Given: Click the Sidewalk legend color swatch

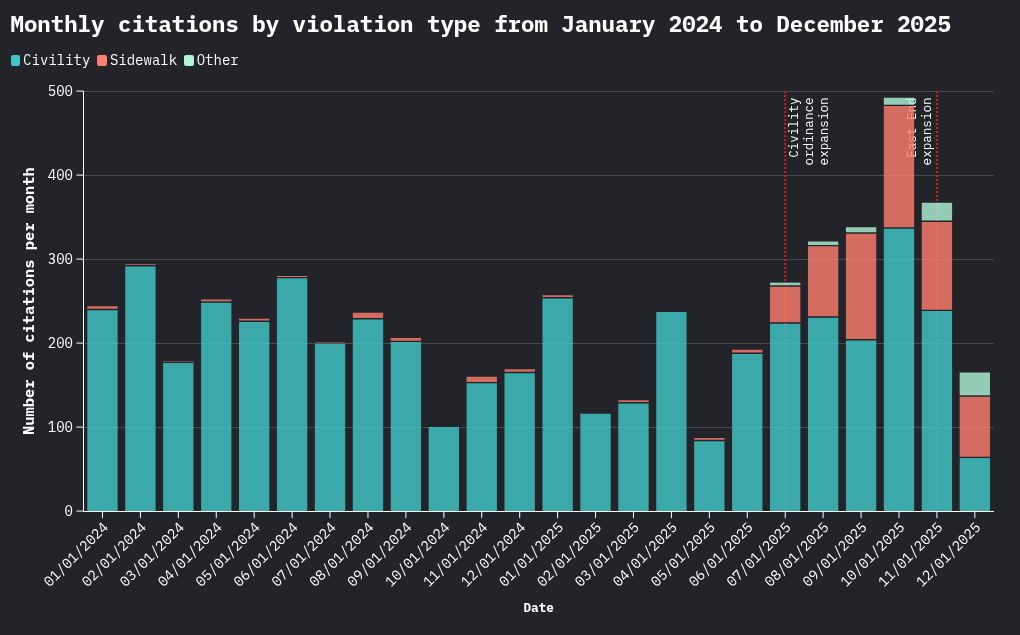Looking at the screenshot, I should click(x=102, y=61).
